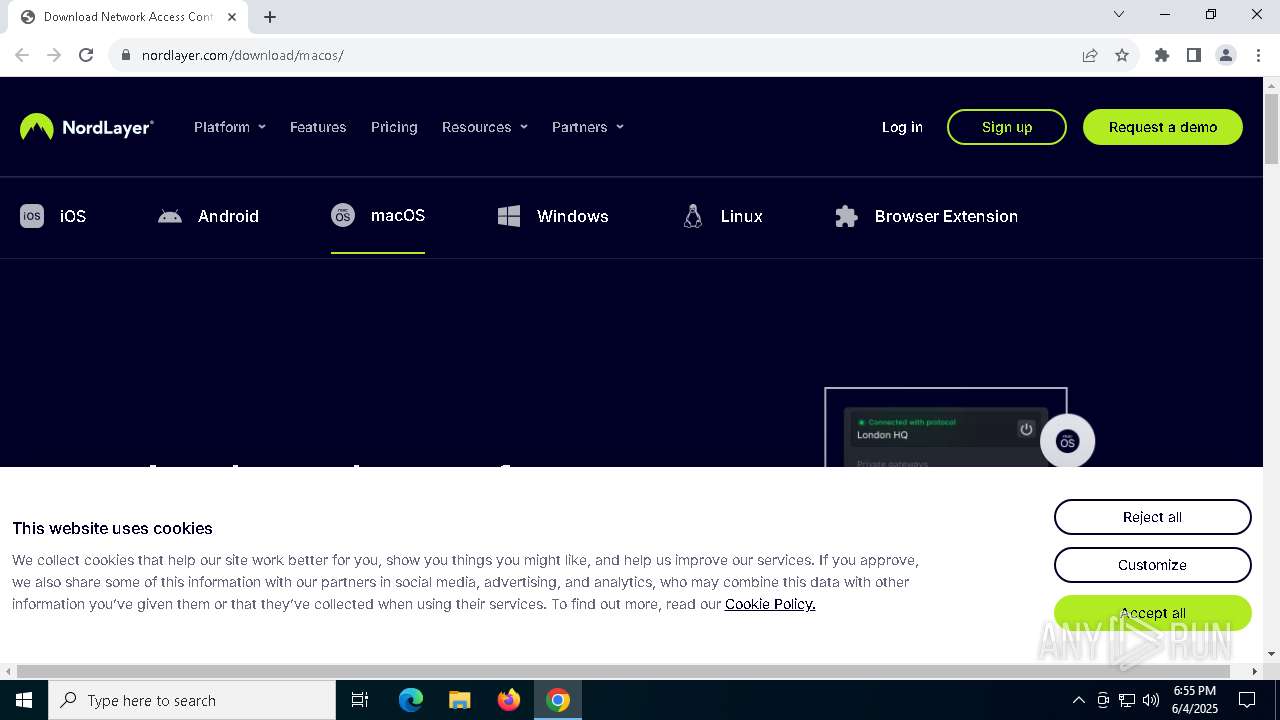The width and height of the screenshot is (1280, 720).
Task: Open Chrome tab search chevron
Action: [1119, 14]
